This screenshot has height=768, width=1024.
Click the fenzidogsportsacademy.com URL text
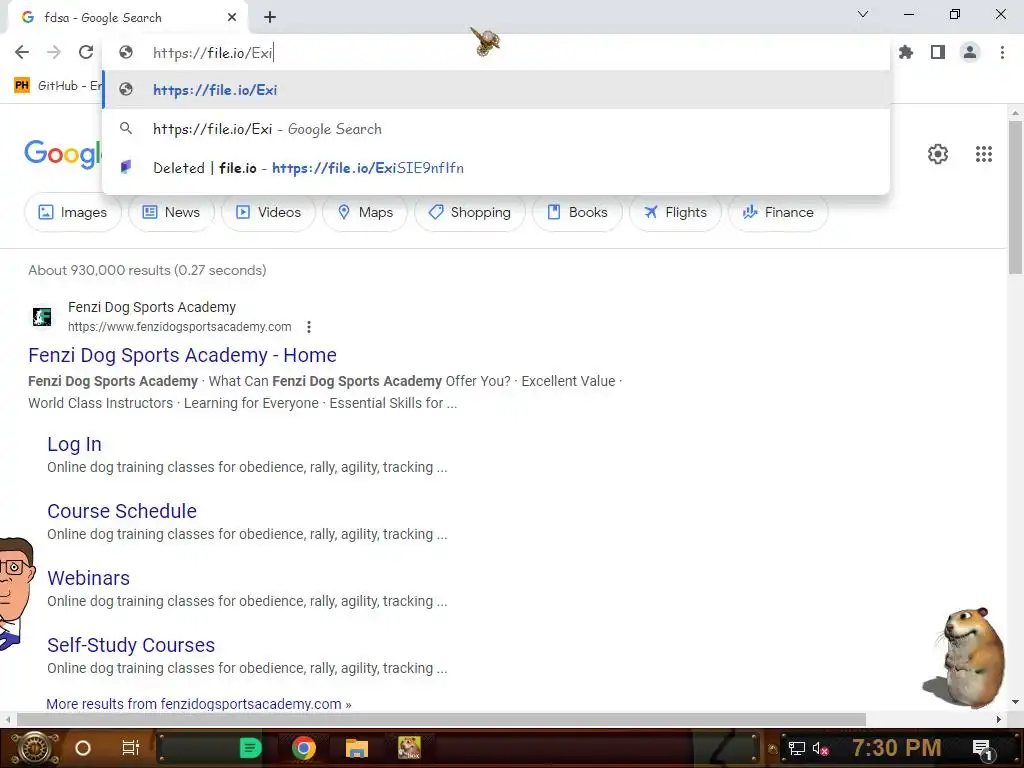coord(180,327)
